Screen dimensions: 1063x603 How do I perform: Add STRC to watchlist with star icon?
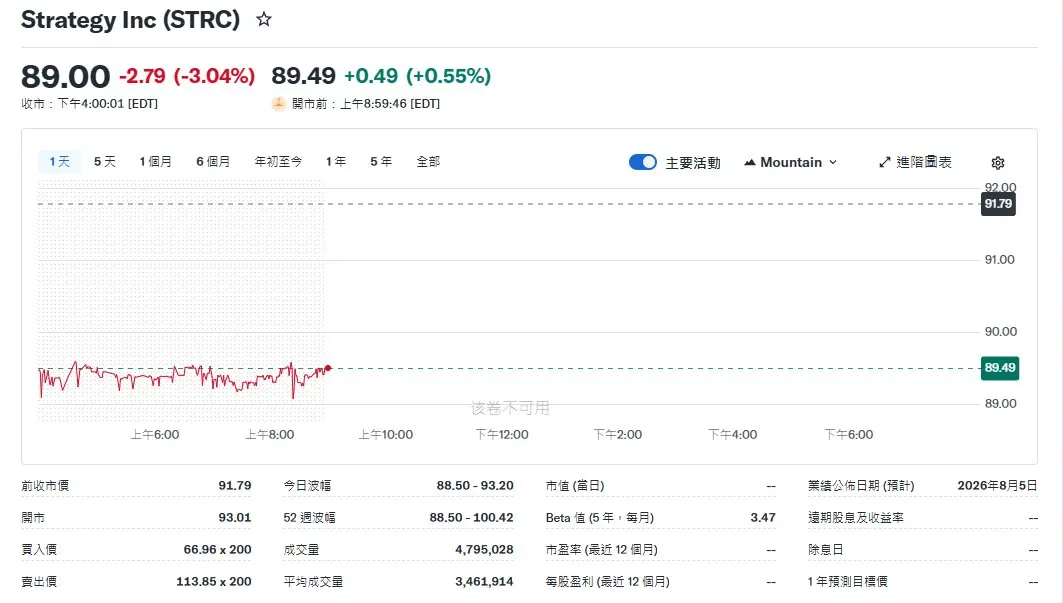pyautogui.click(x=264, y=20)
